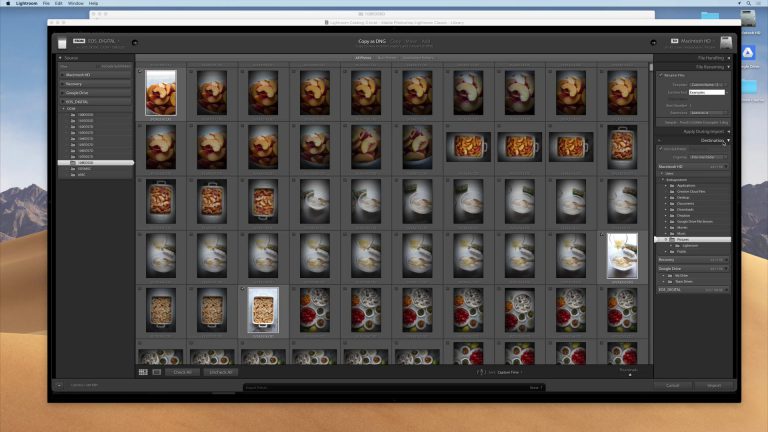Click the Custom Text input field
The image size is (768, 432).
(x=707, y=92)
